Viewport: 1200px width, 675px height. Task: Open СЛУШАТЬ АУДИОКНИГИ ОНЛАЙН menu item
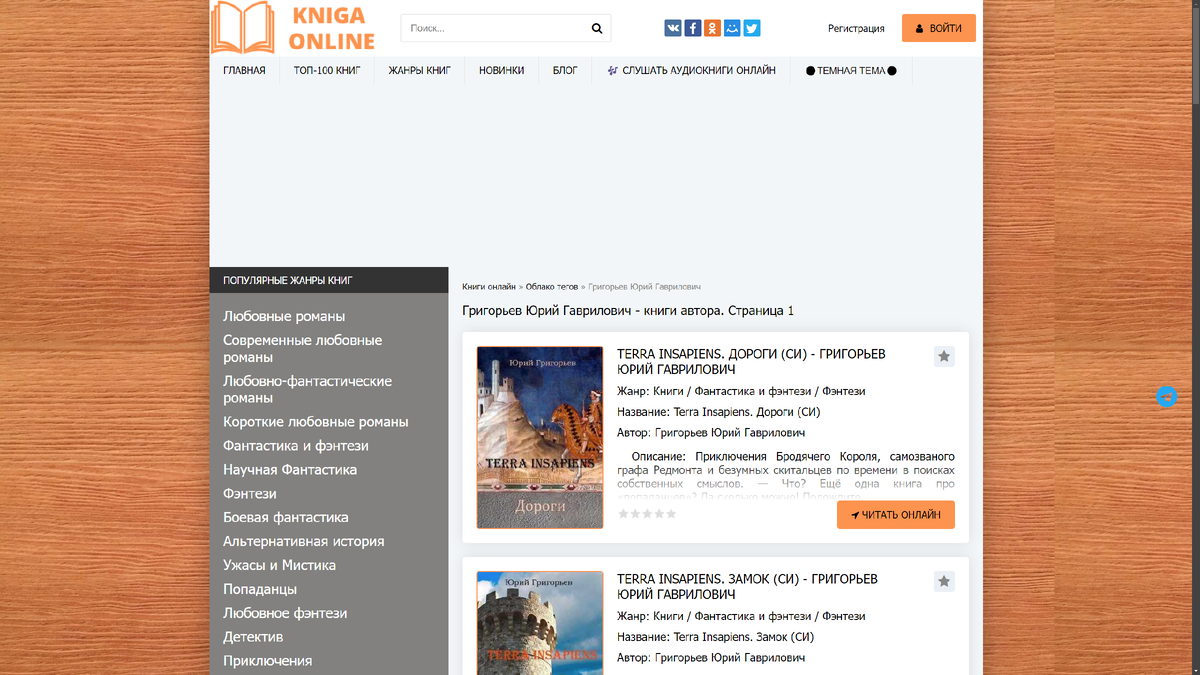tap(691, 71)
